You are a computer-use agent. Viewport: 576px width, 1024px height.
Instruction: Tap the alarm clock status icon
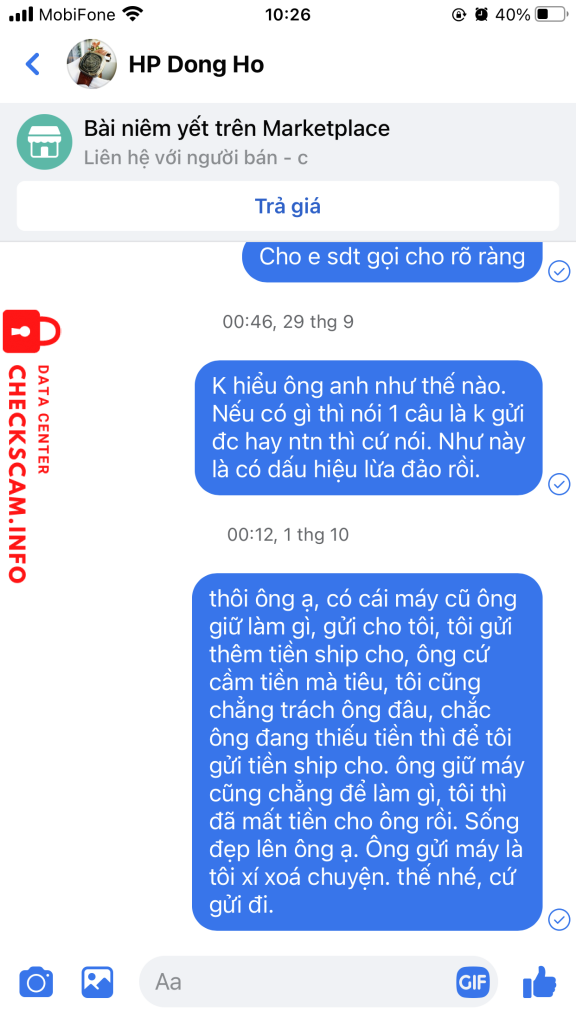[x=481, y=14]
